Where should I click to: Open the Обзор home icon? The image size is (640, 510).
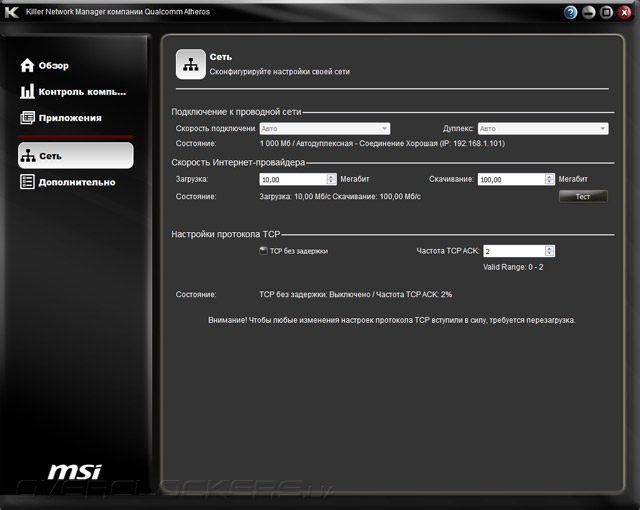(27, 65)
